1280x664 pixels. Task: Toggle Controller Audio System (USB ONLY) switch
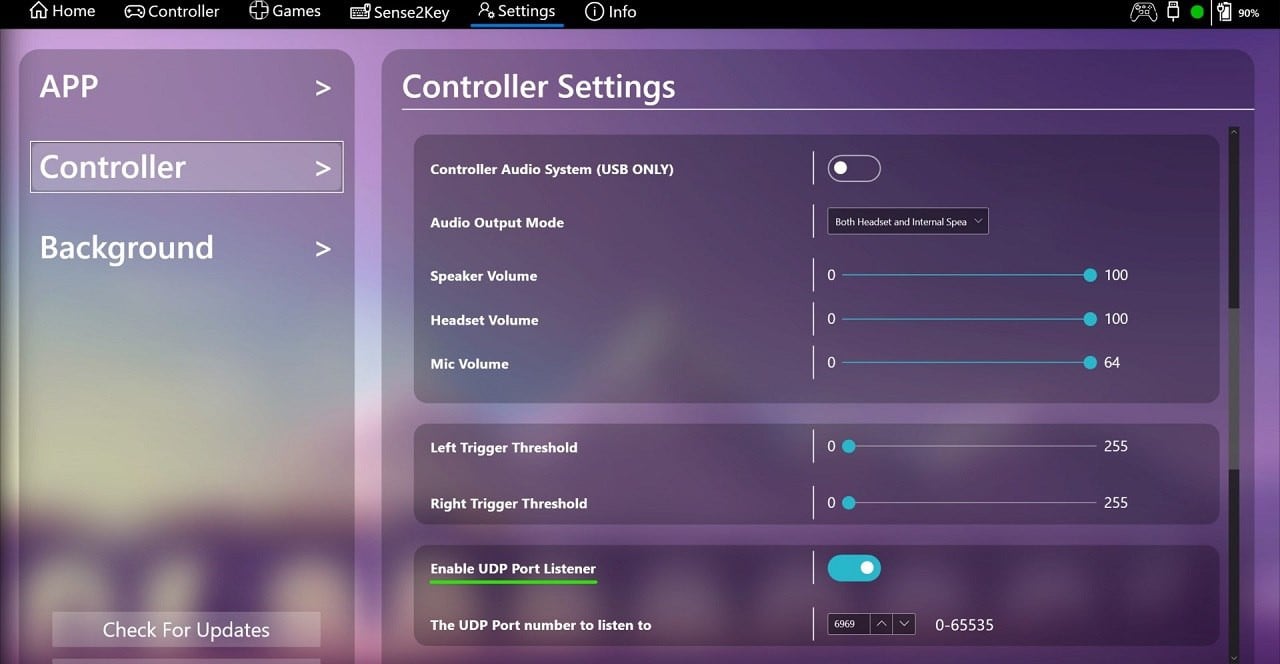(854, 168)
